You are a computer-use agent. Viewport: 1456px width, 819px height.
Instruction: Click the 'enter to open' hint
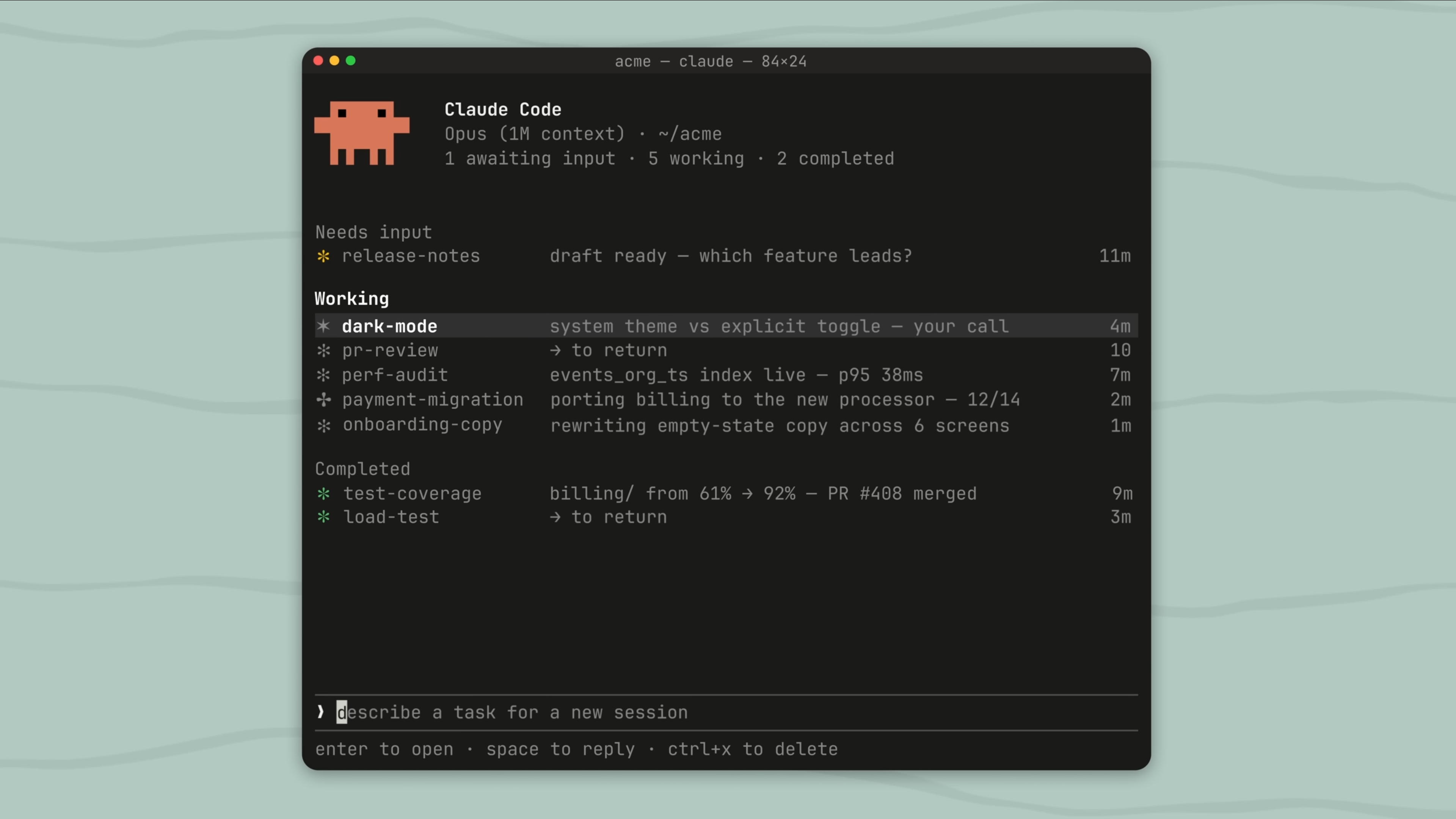(384, 749)
